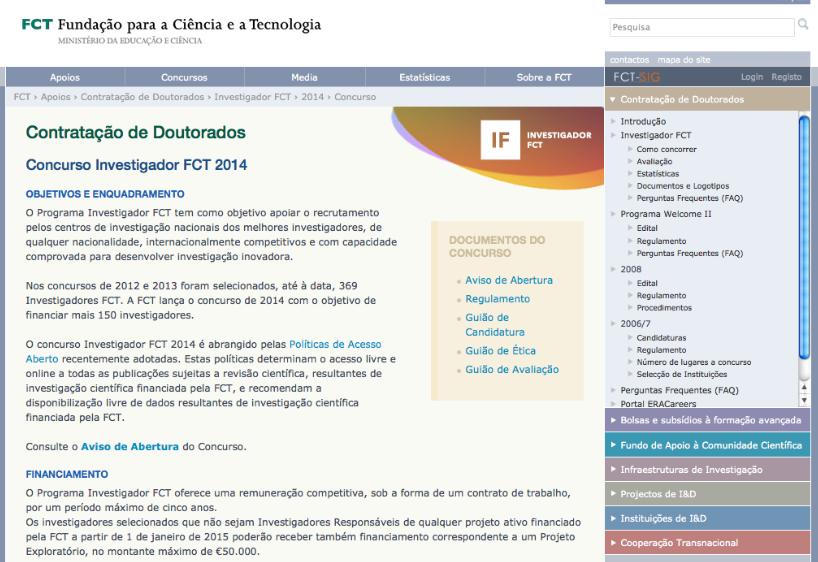This screenshot has width=818, height=562.
Task: Expand Instituições de I&D section
Action: pyautogui.click(x=707, y=519)
